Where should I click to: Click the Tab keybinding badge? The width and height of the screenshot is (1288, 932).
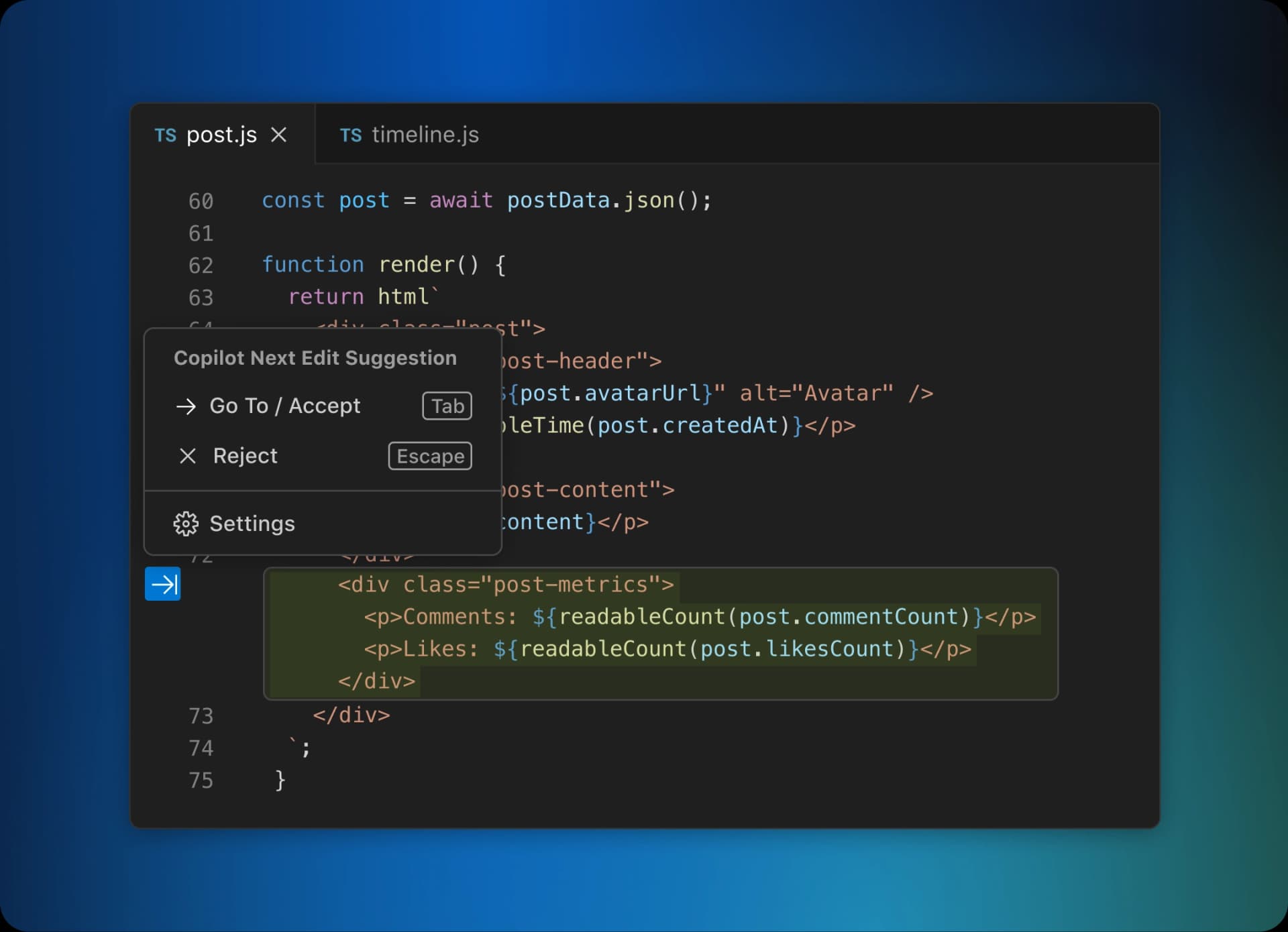(446, 406)
